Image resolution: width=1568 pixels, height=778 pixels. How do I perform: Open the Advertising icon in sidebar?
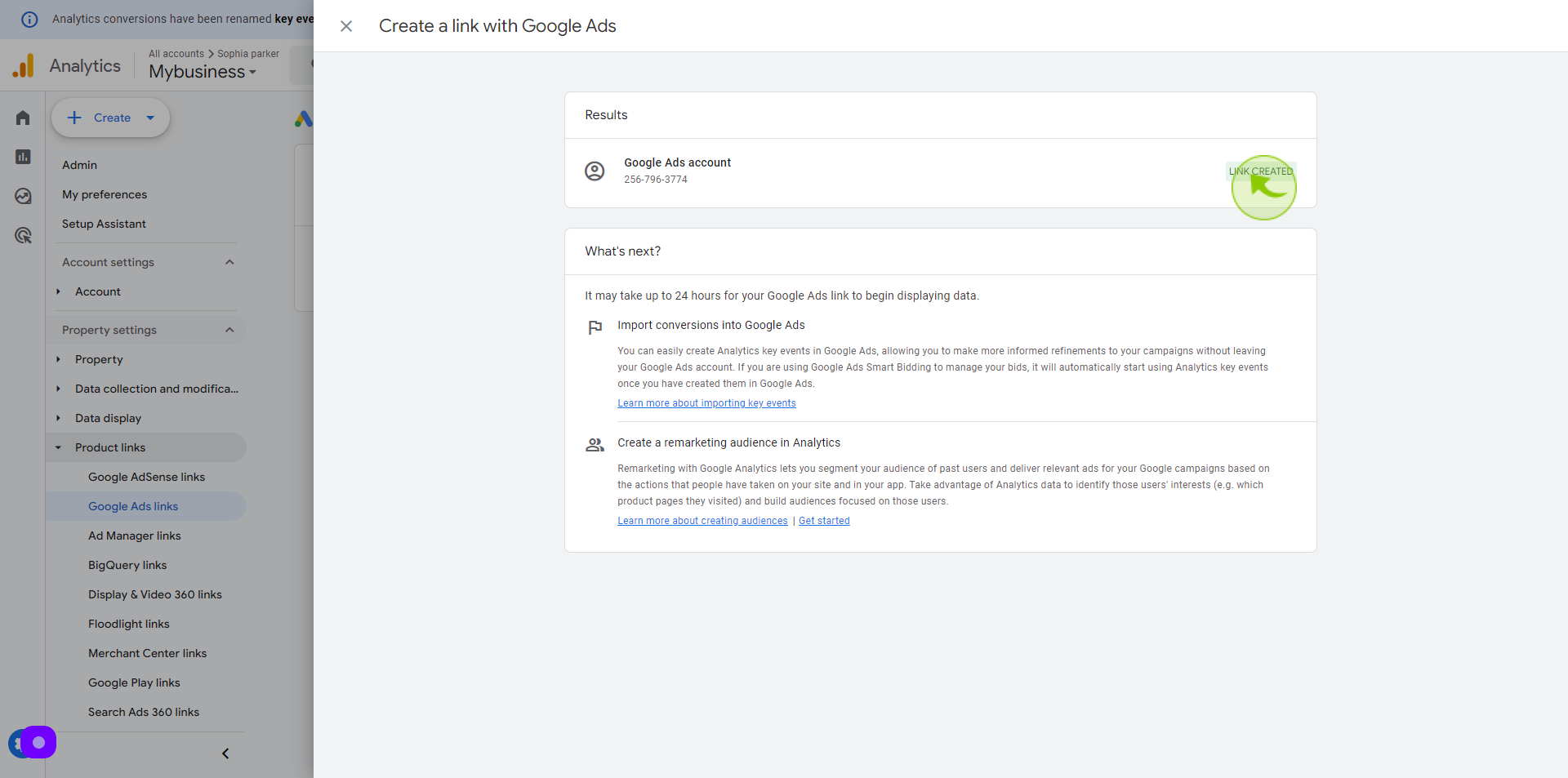23,235
